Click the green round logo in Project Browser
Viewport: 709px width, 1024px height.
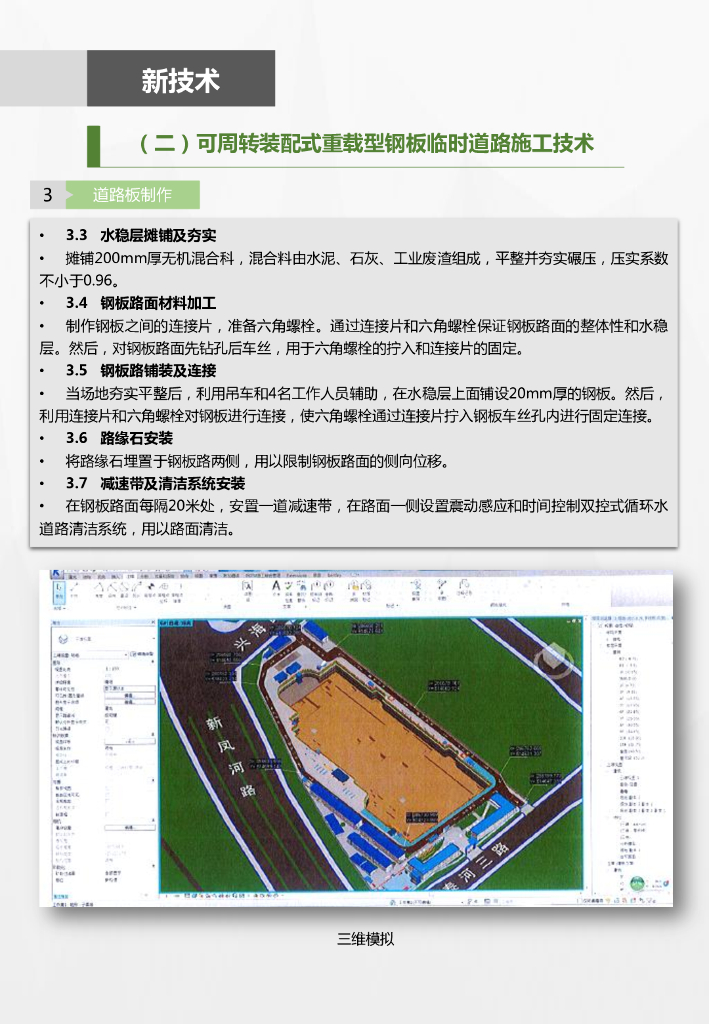point(637,883)
